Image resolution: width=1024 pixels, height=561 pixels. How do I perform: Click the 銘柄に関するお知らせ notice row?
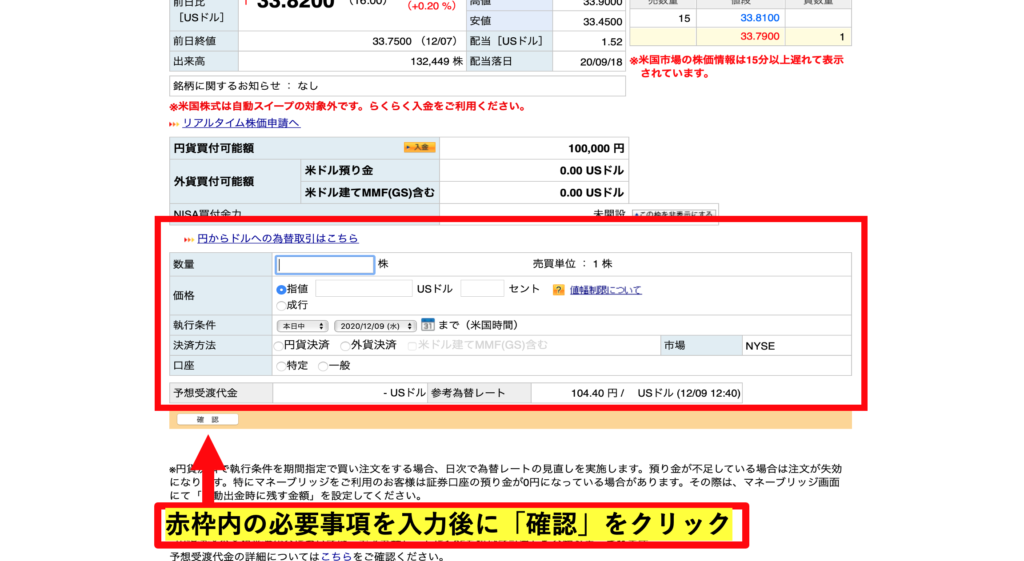point(397,86)
